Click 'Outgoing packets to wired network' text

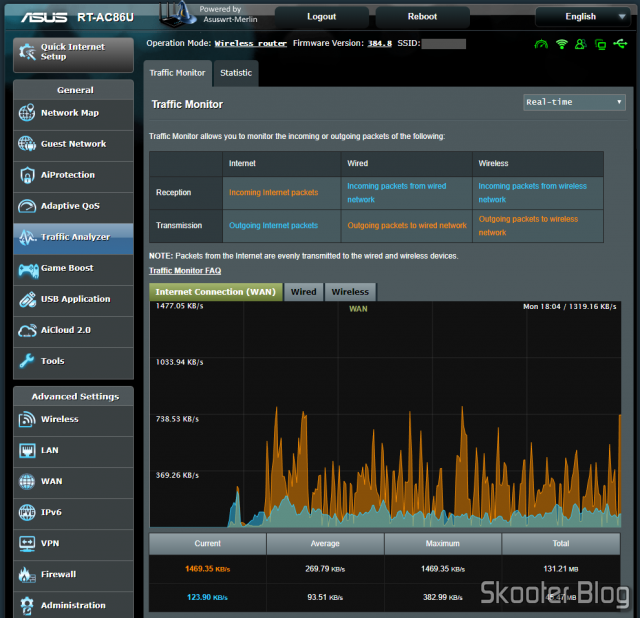pyautogui.click(x=407, y=226)
